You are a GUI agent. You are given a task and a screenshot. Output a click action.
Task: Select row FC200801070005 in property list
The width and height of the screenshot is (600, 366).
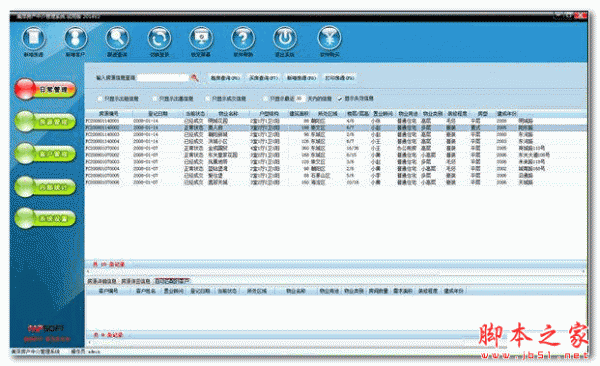(336, 175)
